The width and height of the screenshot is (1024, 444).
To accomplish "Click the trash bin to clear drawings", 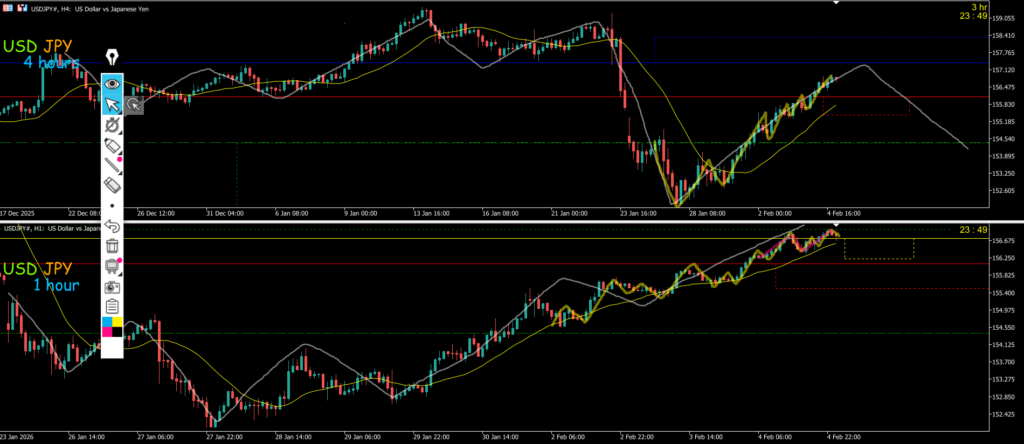I will pyautogui.click(x=112, y=246).
